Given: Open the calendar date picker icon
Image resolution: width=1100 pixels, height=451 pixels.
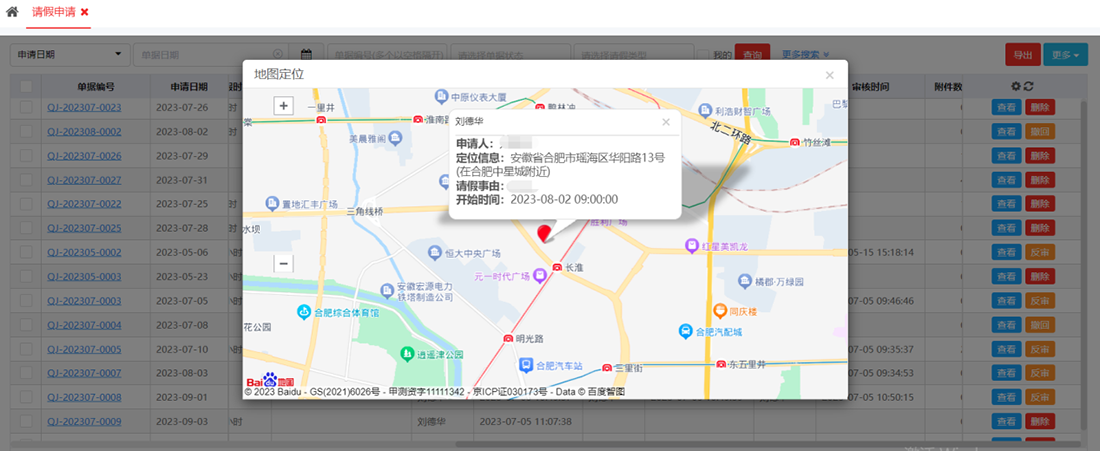Looking at the screenshot, I should (307, 54).
